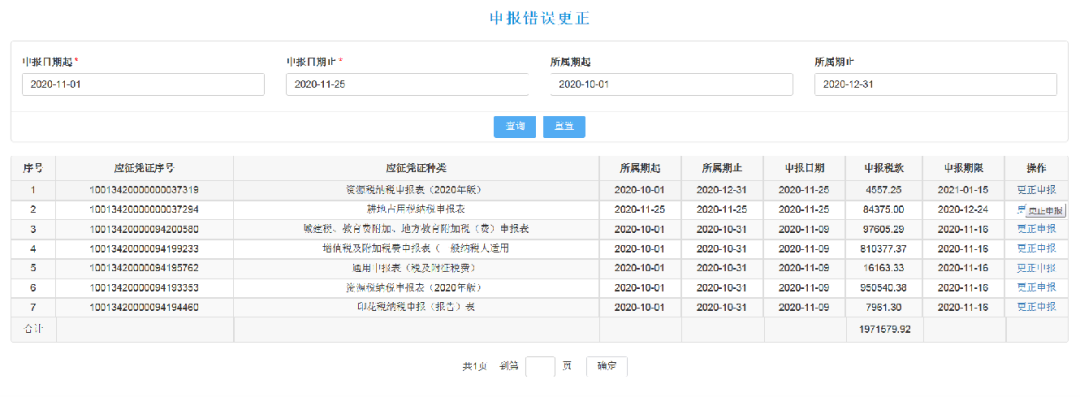This screenshot has height=397, width=1080.
Task: Click the total amount 1971579.92
Action: [885, 329]
